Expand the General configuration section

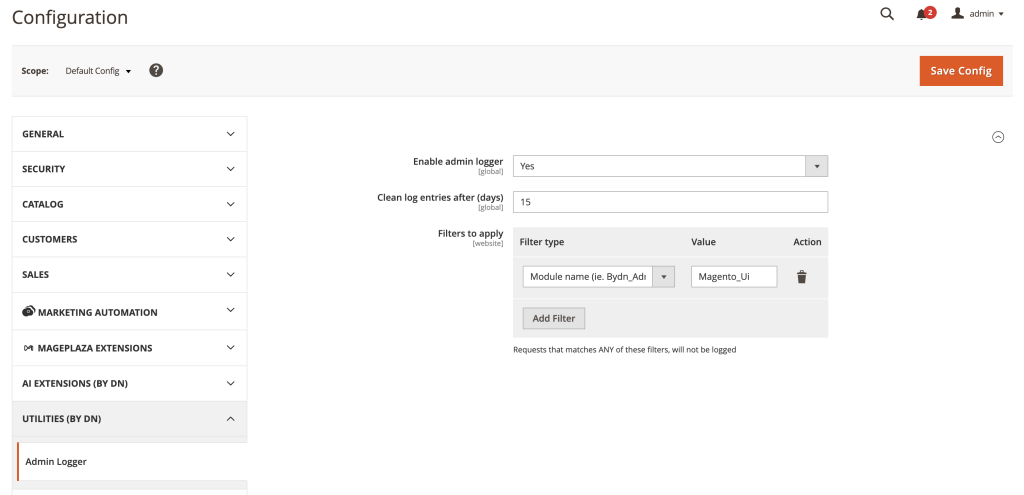pyautogui.click(x=129, y=134)
